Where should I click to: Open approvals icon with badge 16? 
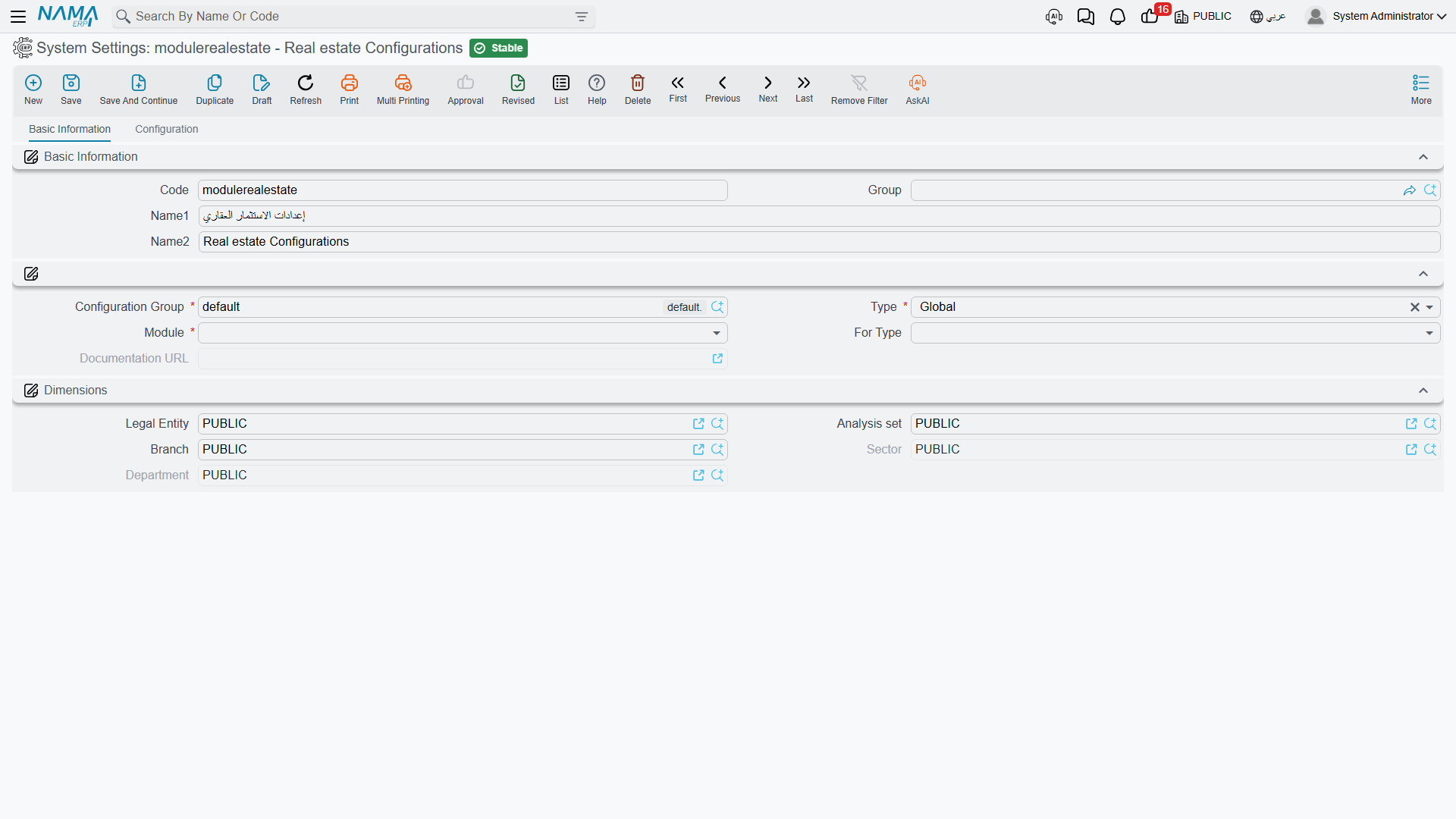(1150, 16)
